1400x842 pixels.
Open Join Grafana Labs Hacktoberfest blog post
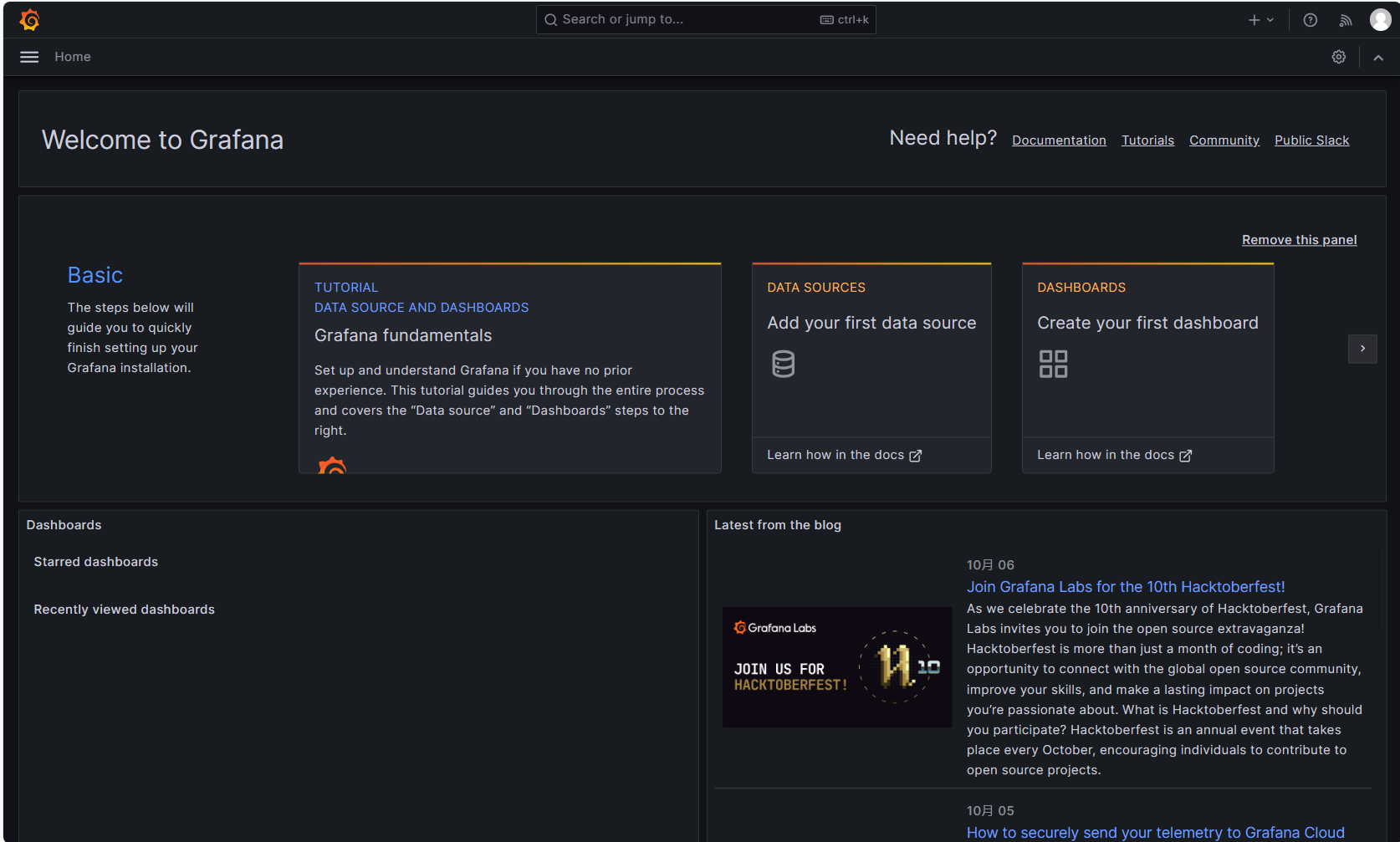tap(1126, 587)
